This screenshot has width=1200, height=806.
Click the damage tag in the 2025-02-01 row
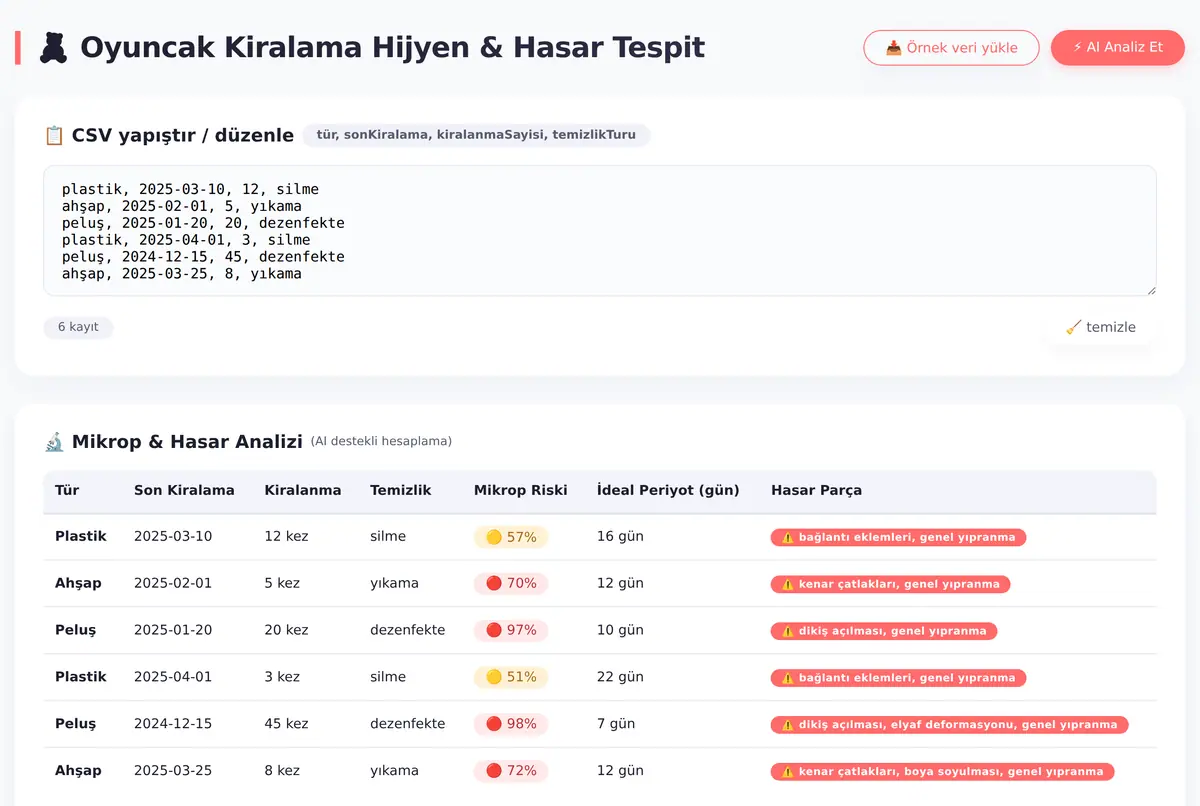click(891, 584)
